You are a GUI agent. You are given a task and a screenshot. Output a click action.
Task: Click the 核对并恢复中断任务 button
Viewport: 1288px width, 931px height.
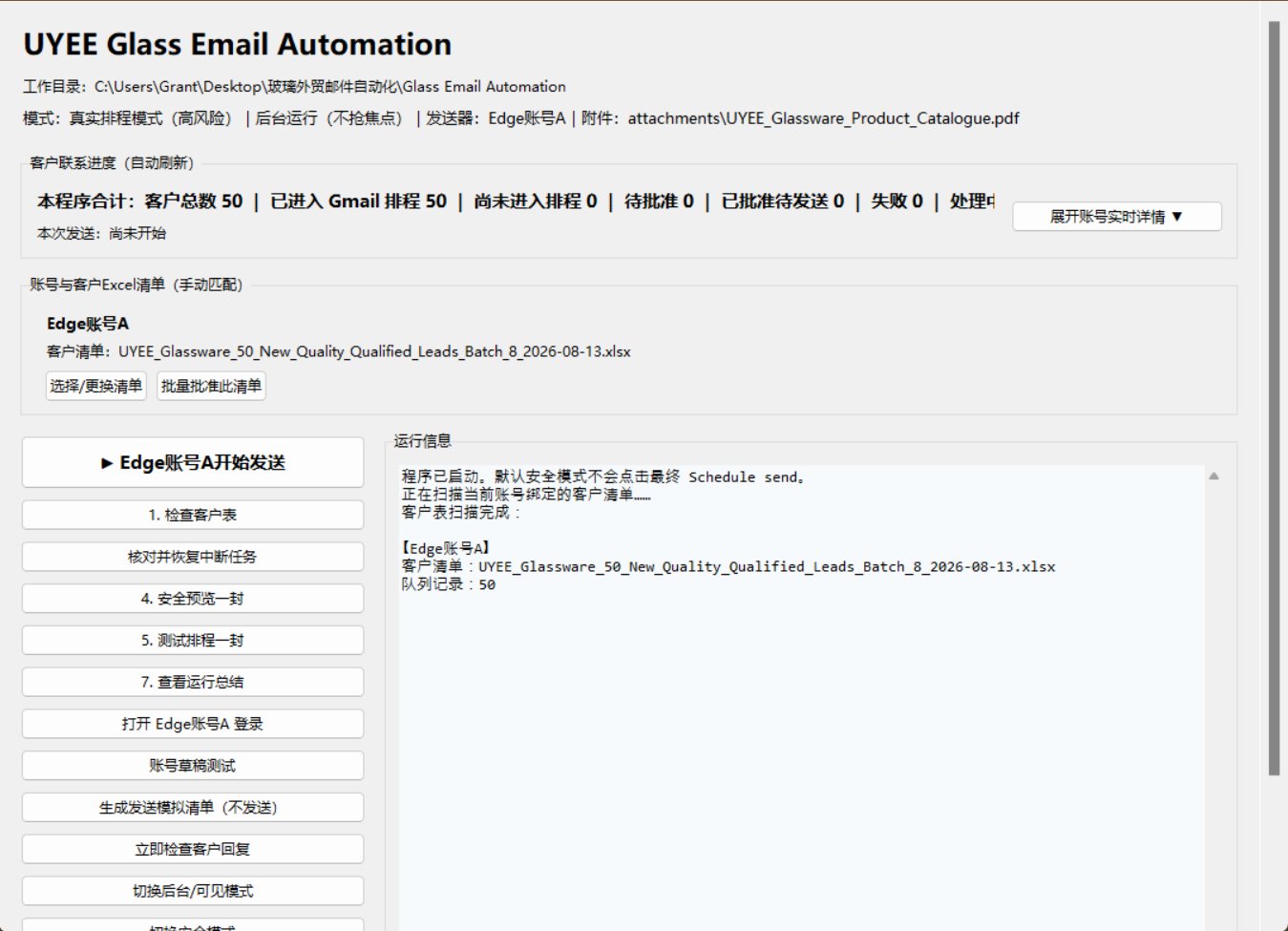(x=193, y=557)
